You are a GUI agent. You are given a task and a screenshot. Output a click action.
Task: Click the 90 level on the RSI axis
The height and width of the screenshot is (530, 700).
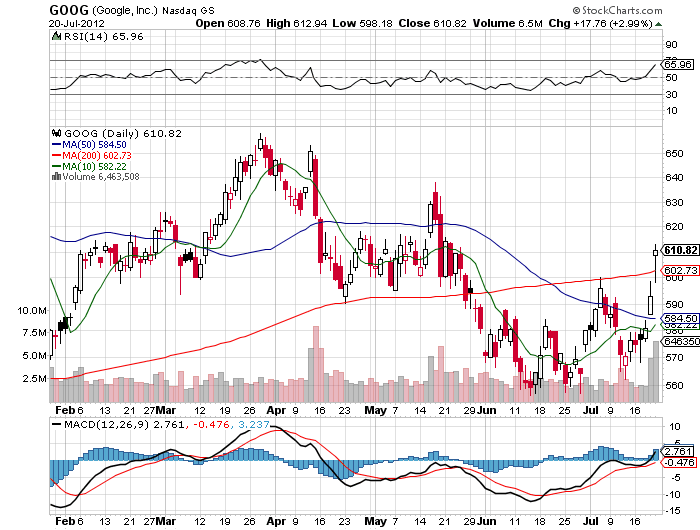(671, 44)
